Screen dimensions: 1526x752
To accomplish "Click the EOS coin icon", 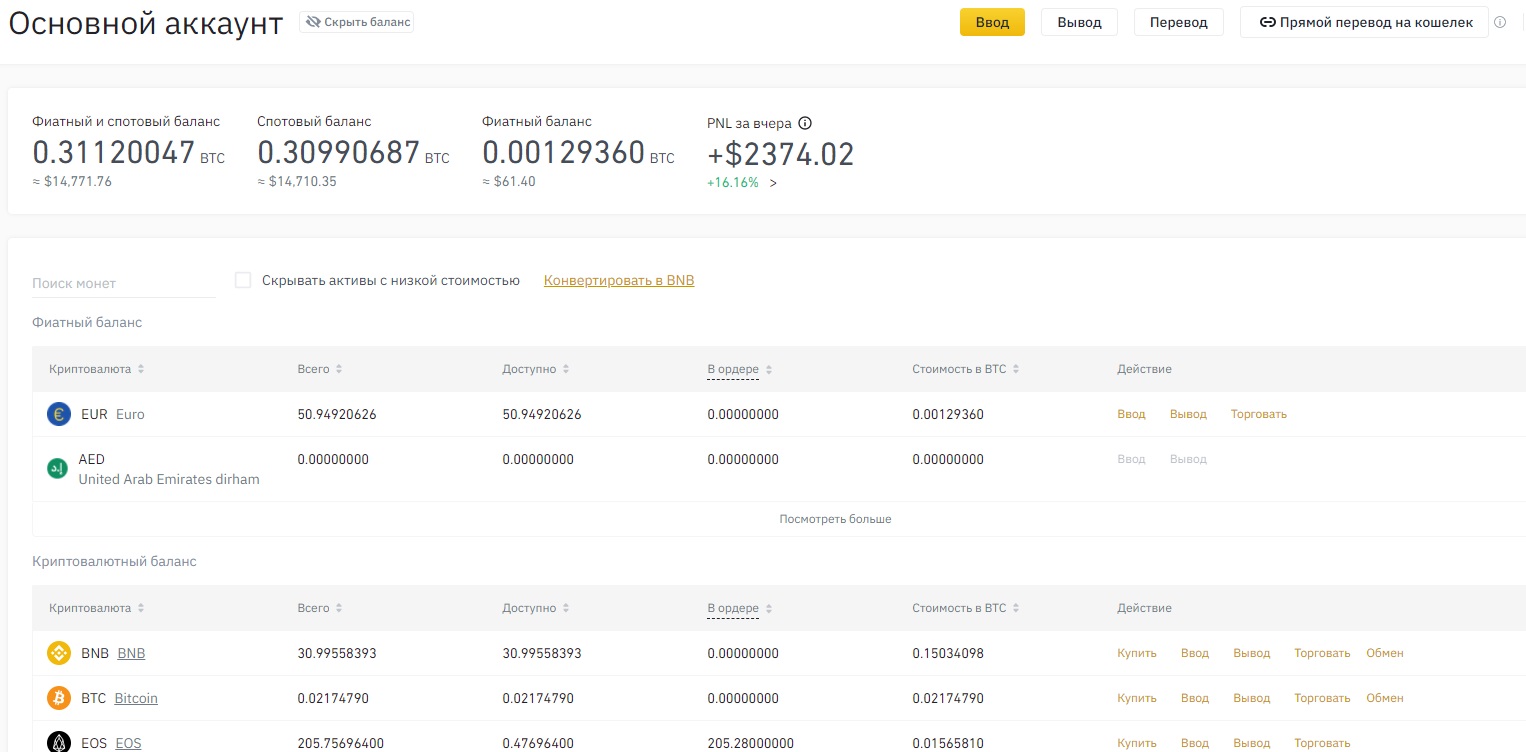I will [x=59, y=742].
